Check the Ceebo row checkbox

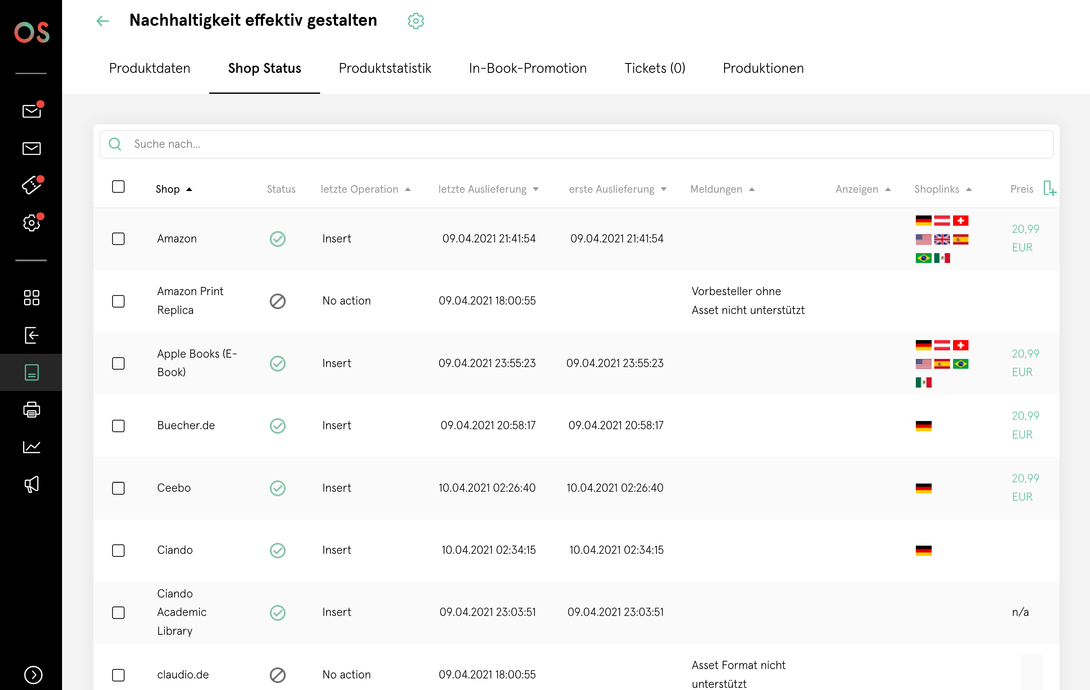(x=118, y=488)
